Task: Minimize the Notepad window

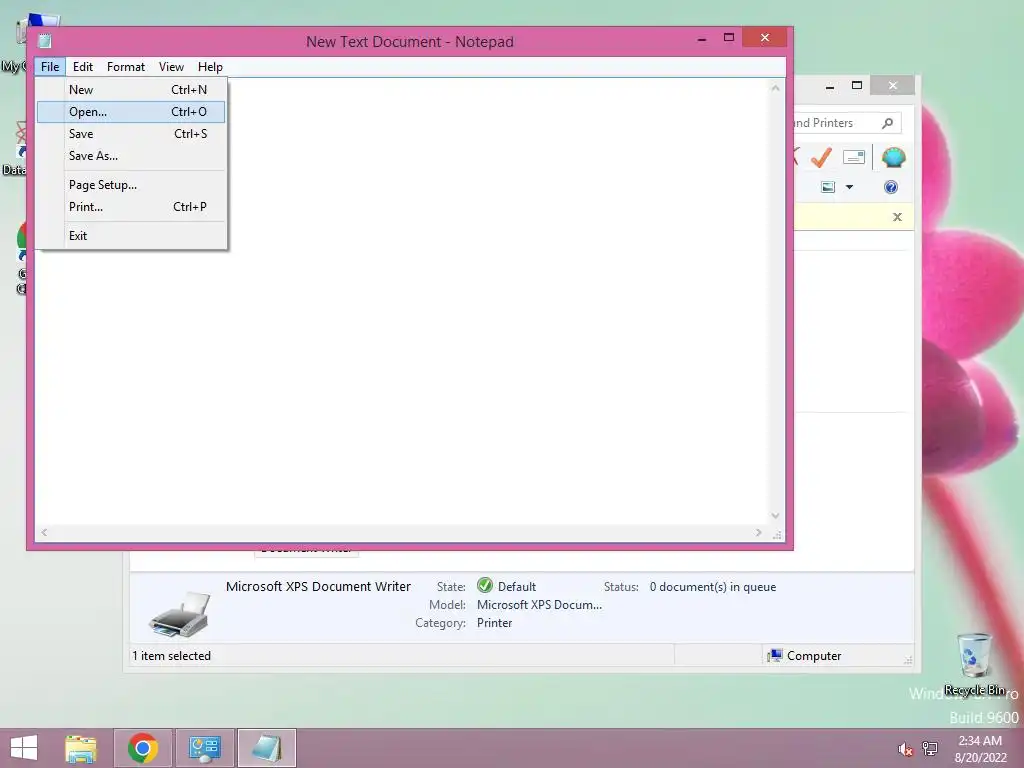Action: [x=702, y=39]
